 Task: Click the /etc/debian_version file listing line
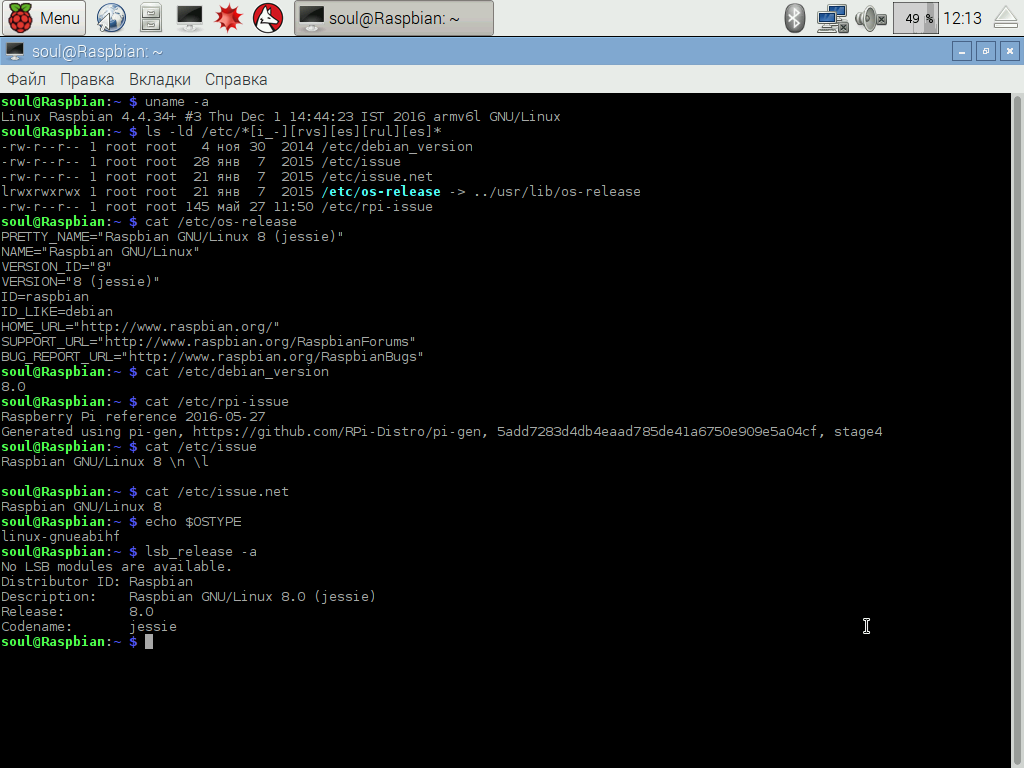tap(236, 147)
